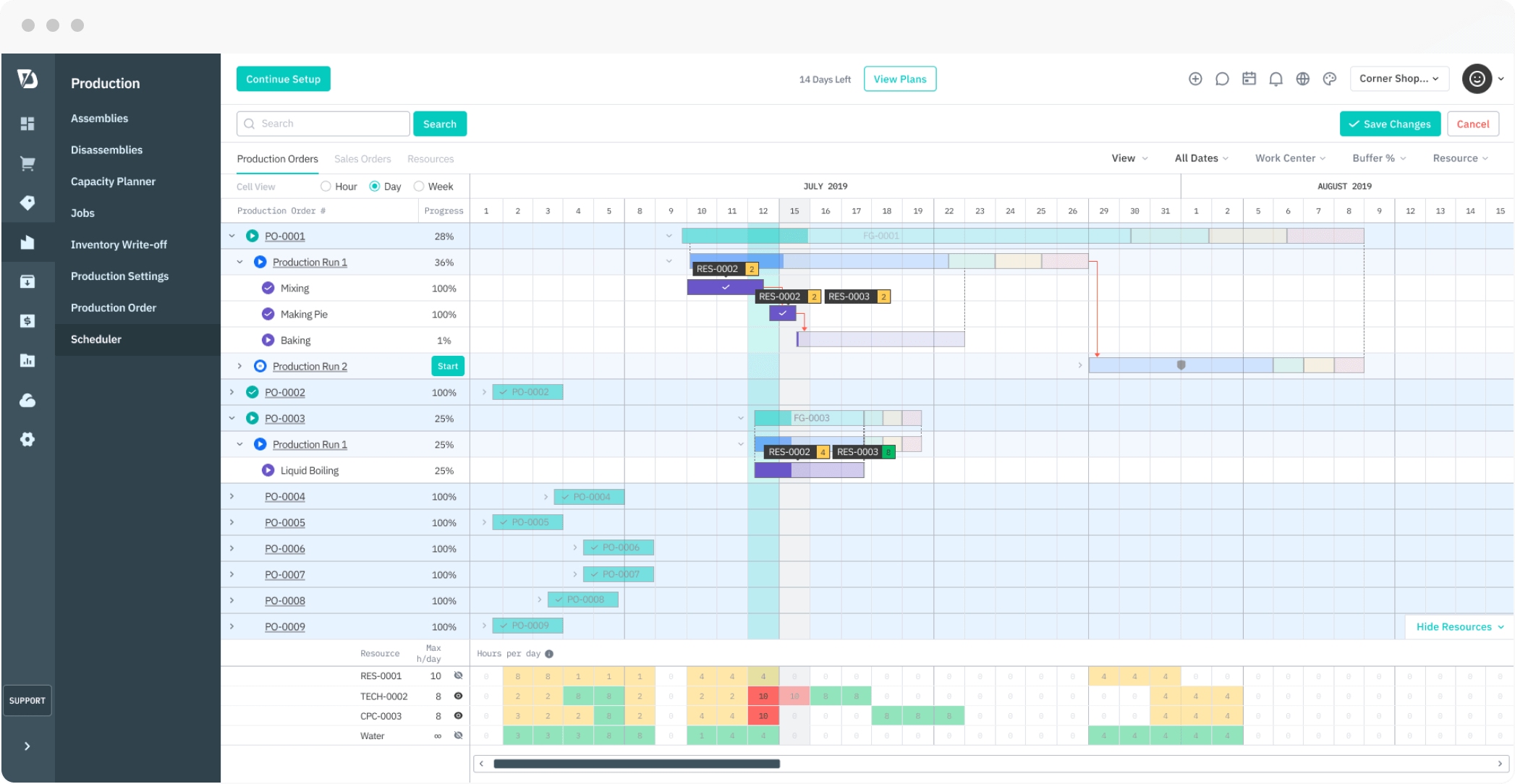Click the horizontal timeline scrollbar thumb
This screenshot has width=1515, height=784.
(x=637, y=764)
